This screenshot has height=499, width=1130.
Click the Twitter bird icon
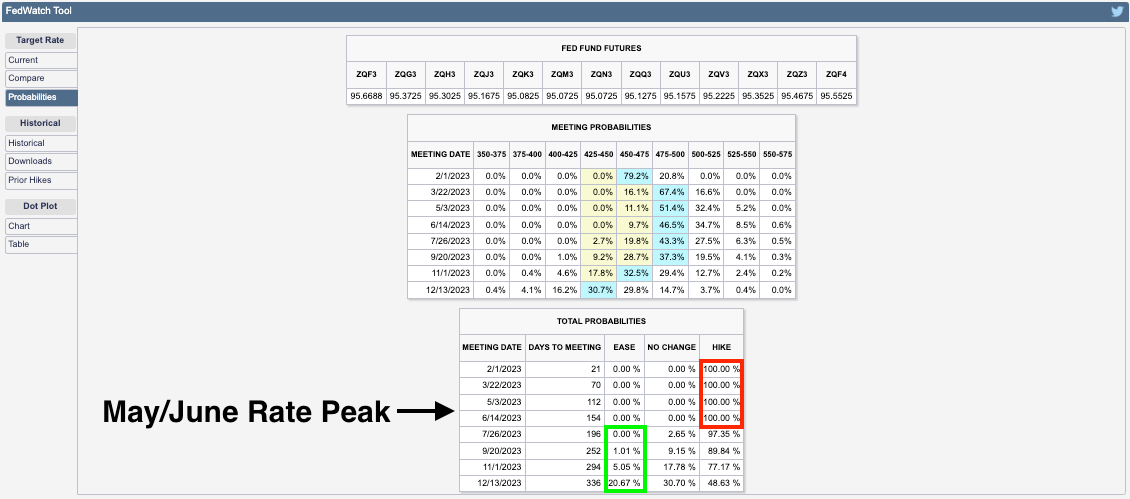(x=1117, y=12)
